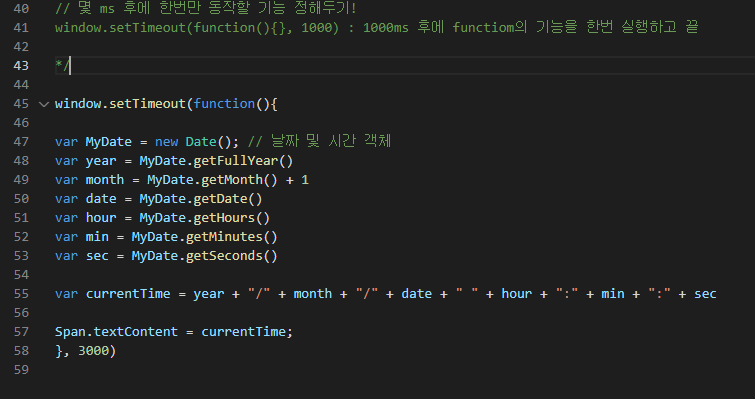Screen dimensions: 755x399
Task: Click the '}, 3000)' closing line
Action: (86, 351)
